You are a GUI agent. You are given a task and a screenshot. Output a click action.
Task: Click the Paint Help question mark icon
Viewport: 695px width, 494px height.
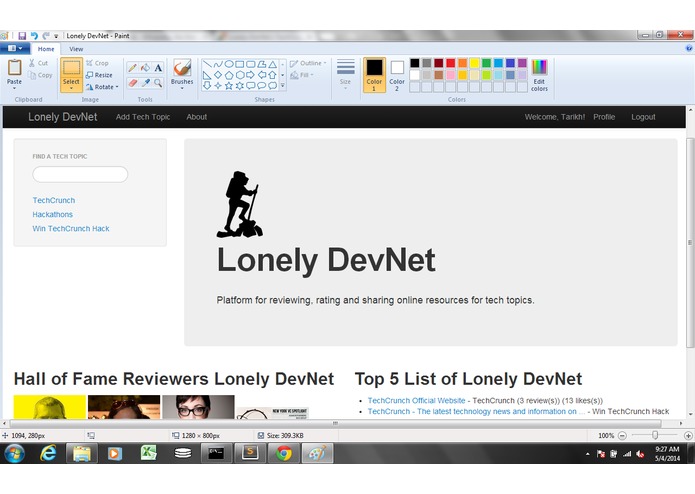(689, 48)
